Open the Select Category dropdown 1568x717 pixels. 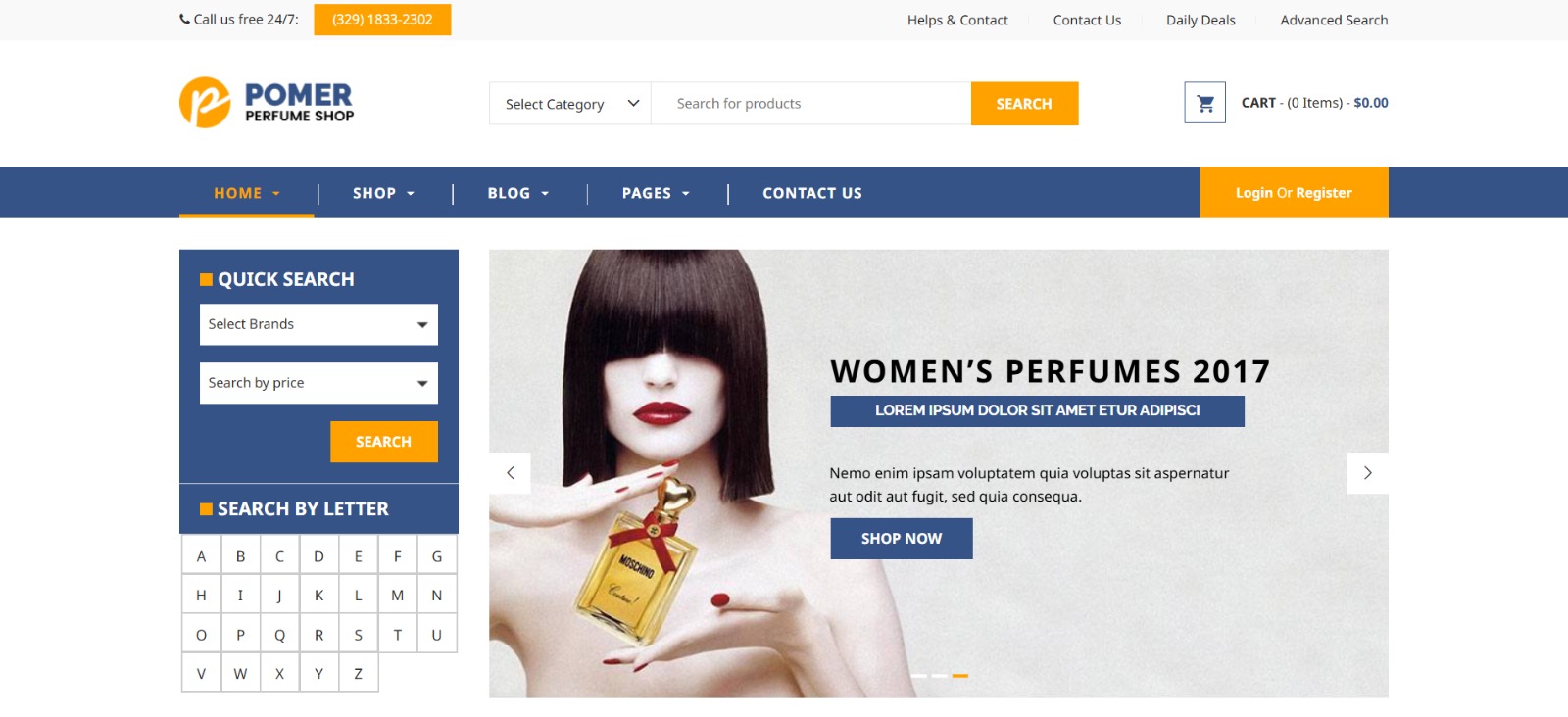(570, 104)
